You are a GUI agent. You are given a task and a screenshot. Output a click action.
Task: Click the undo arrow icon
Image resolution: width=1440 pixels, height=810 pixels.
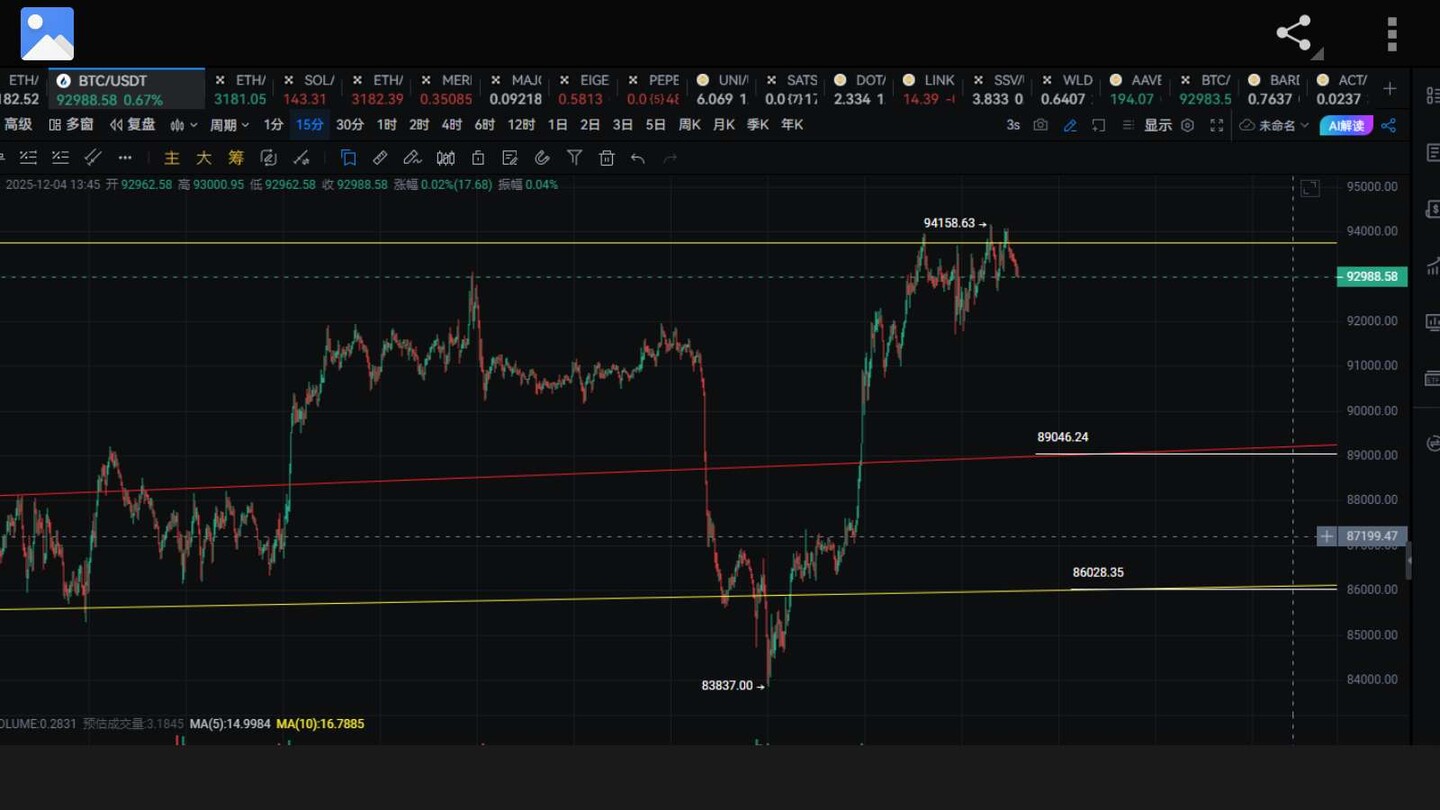click(x=638, y=158)
